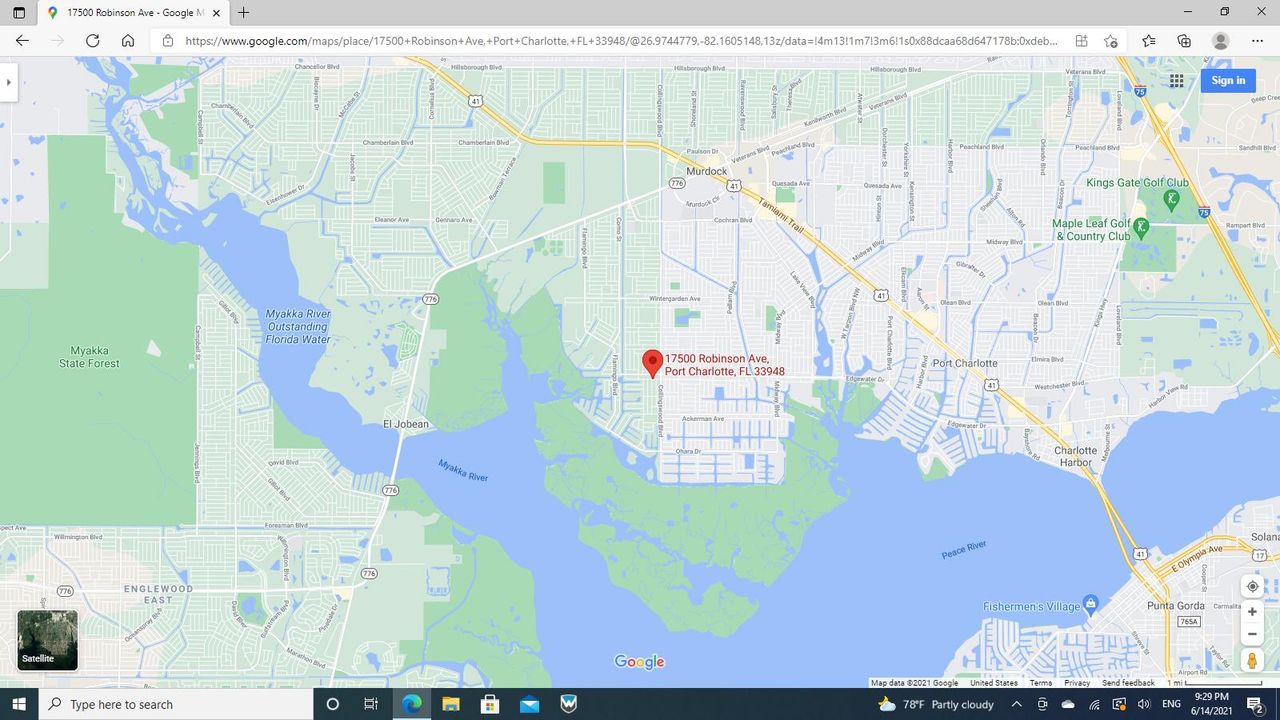Click Send feedback link

(1128, 683)
